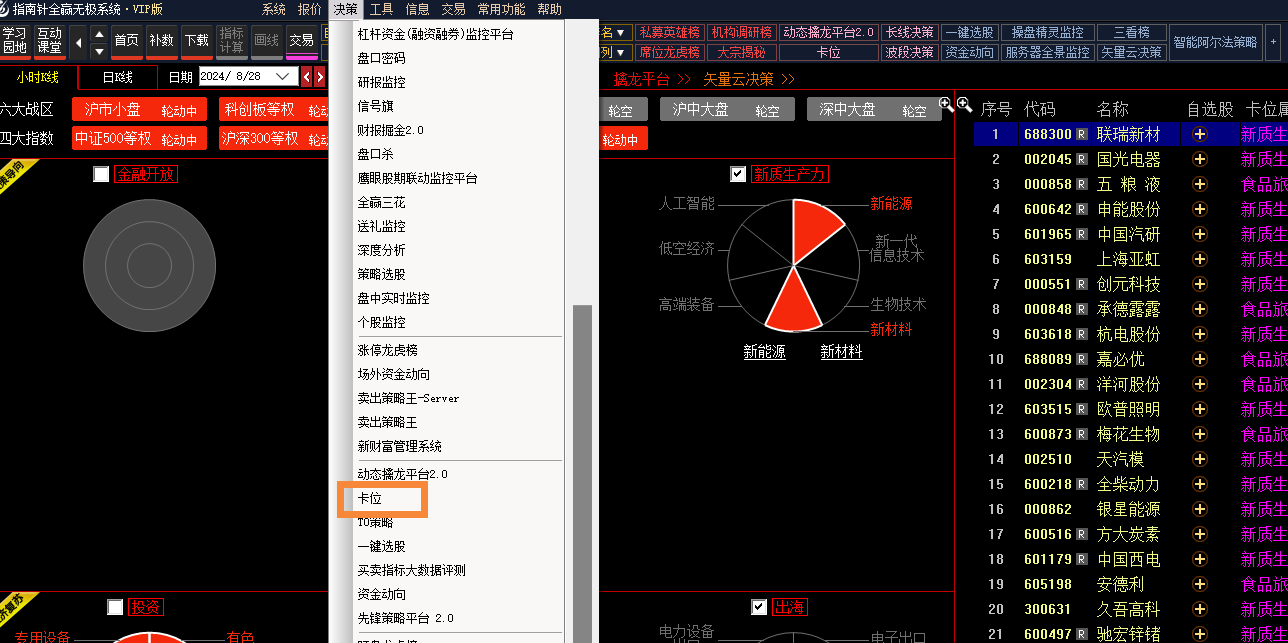Click the 沪市小盘 button
The image size is (1288, 643).
112,110
